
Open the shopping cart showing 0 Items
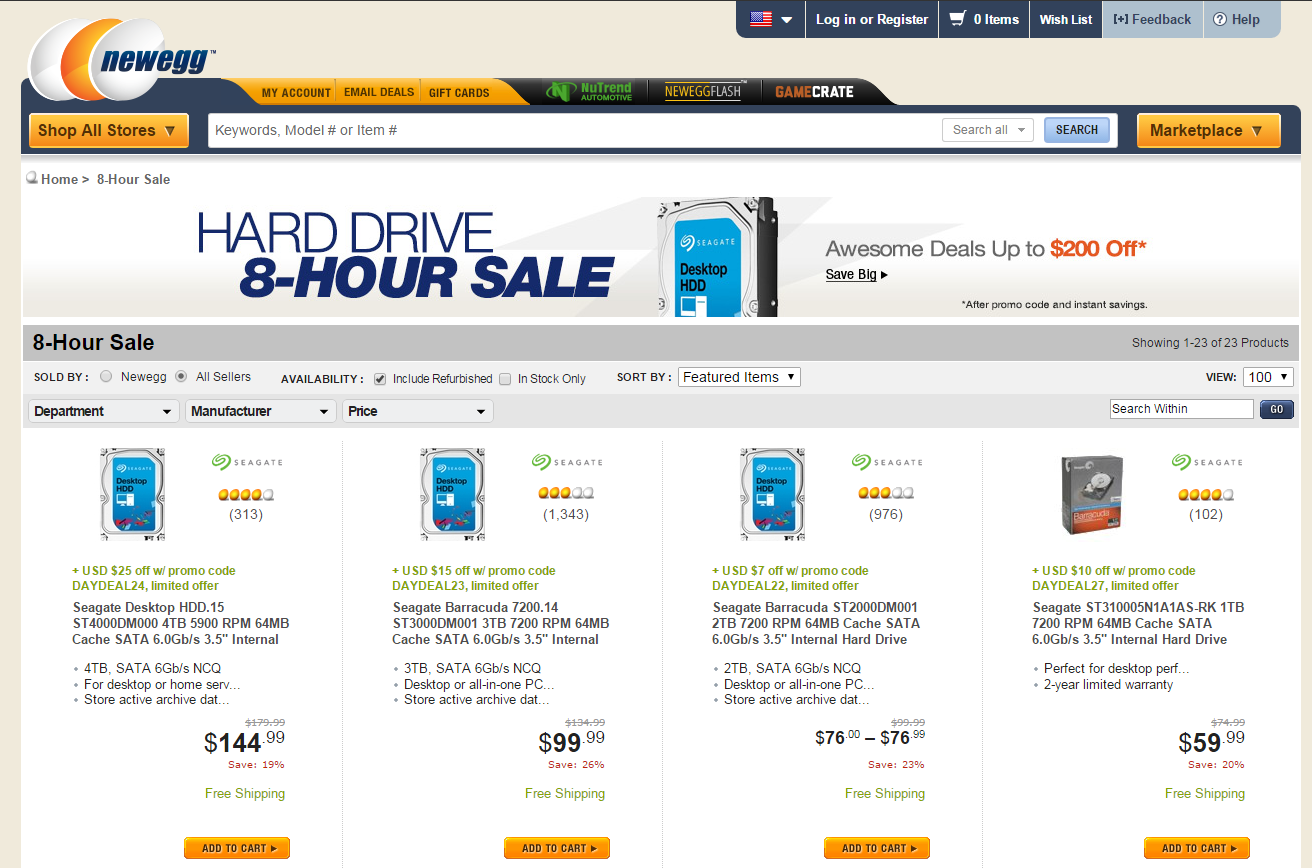pos(984,19)
